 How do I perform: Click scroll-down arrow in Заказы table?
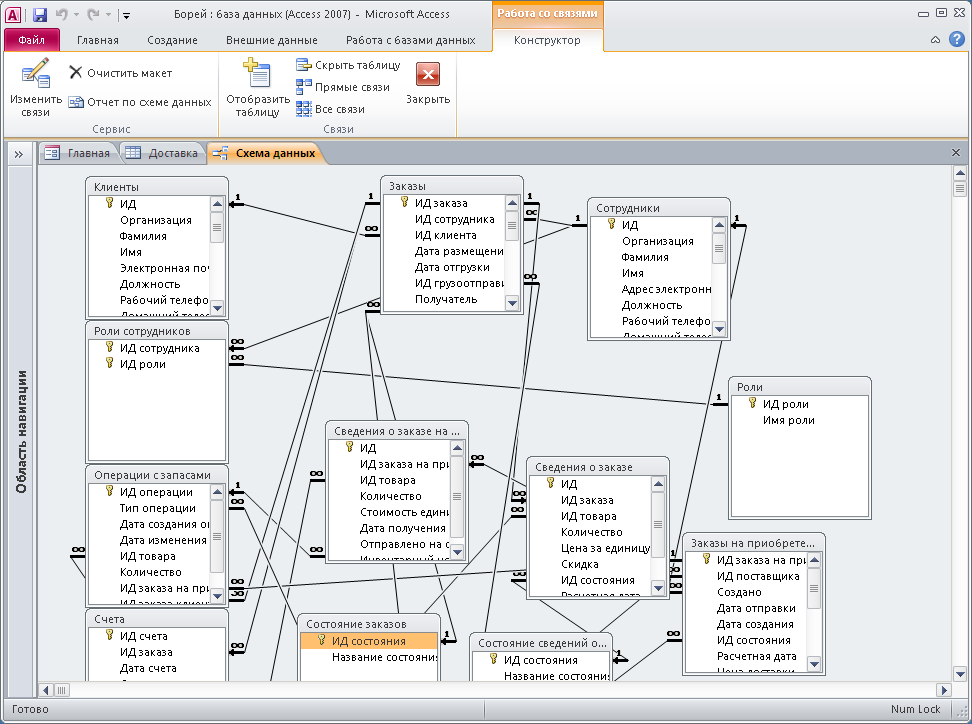coord(512,303)
